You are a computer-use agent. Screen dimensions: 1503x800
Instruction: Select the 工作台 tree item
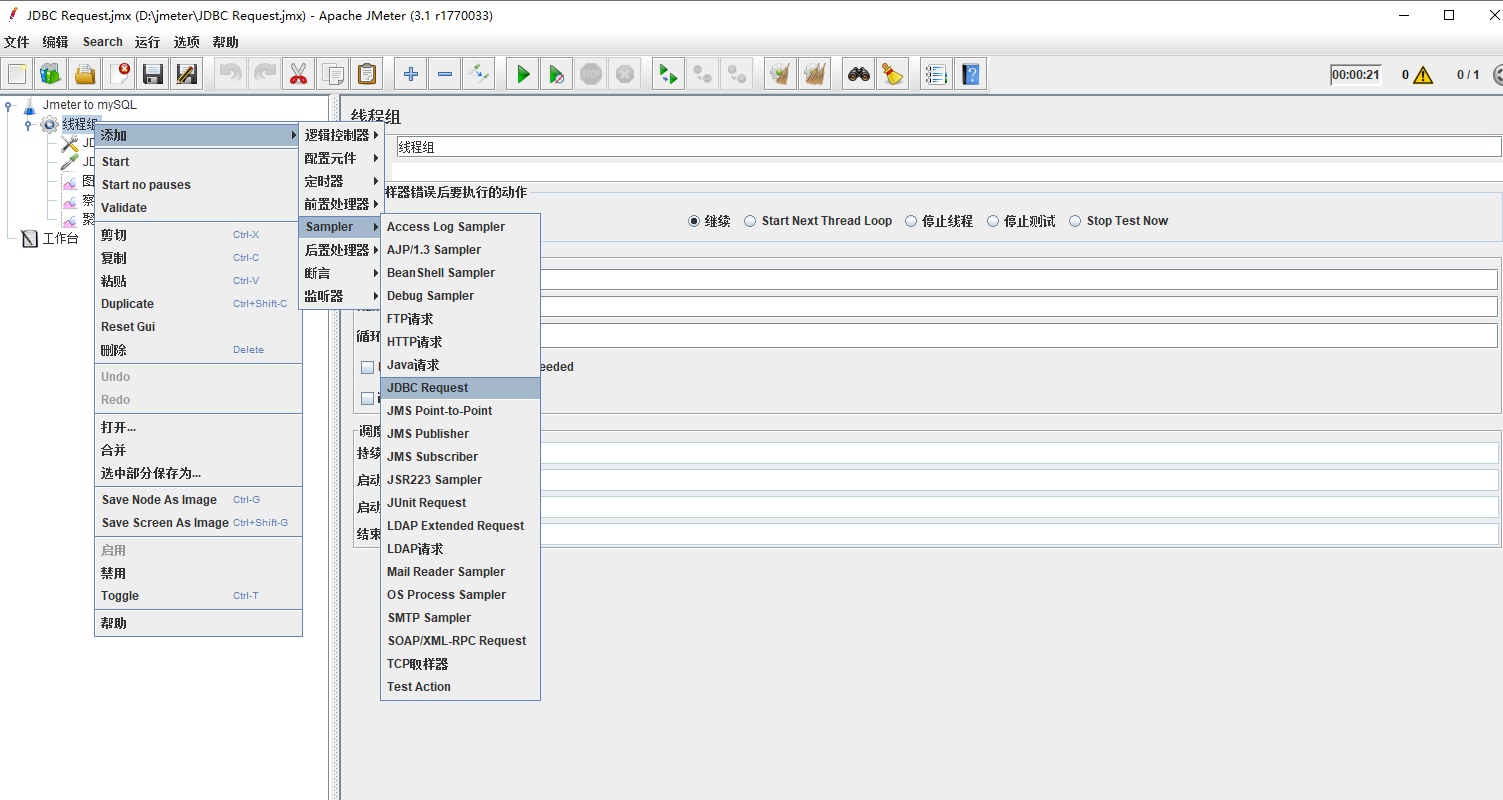(60, 238)
